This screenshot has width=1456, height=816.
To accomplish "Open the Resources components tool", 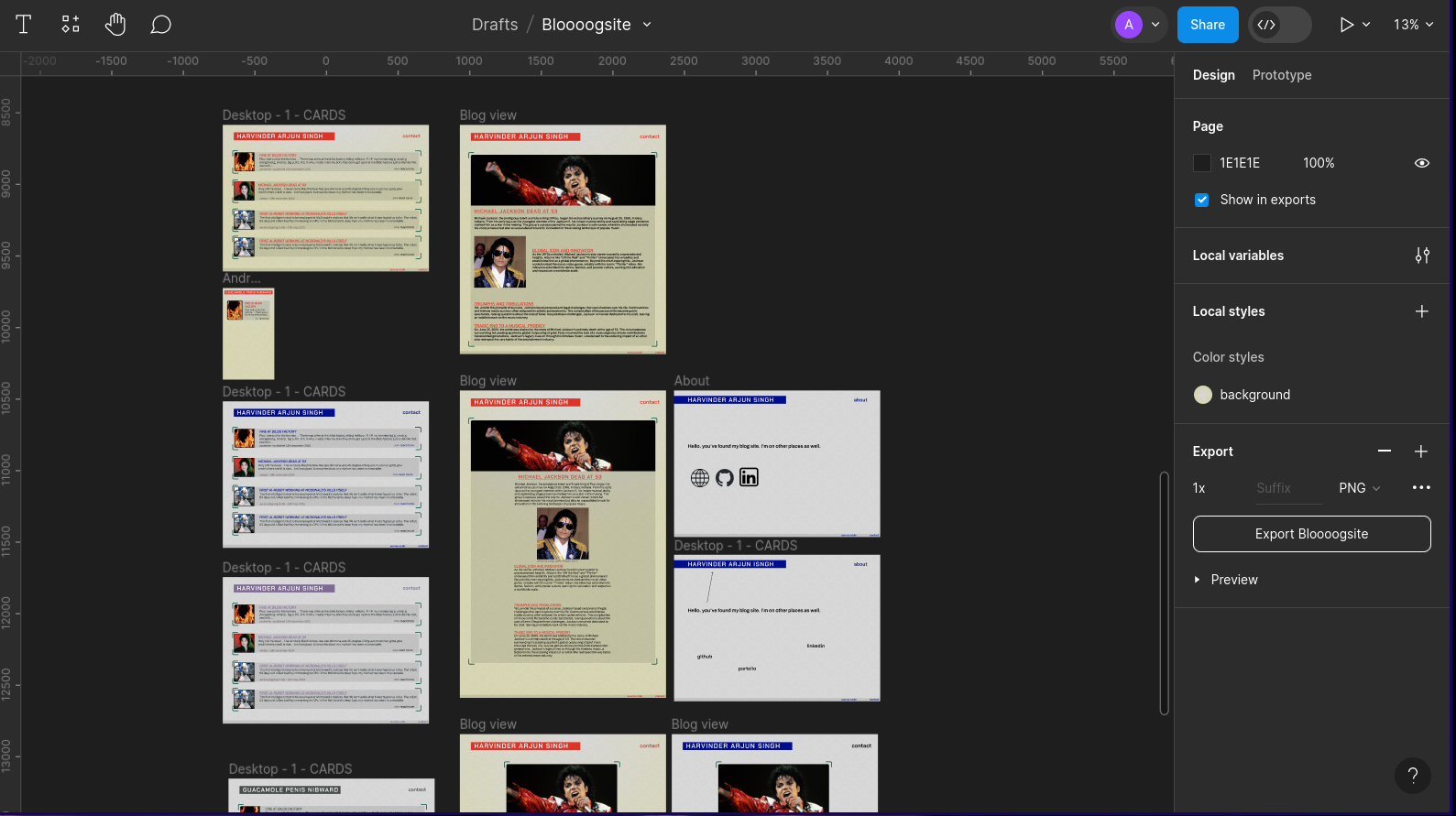I will click(x=71, y=25).
